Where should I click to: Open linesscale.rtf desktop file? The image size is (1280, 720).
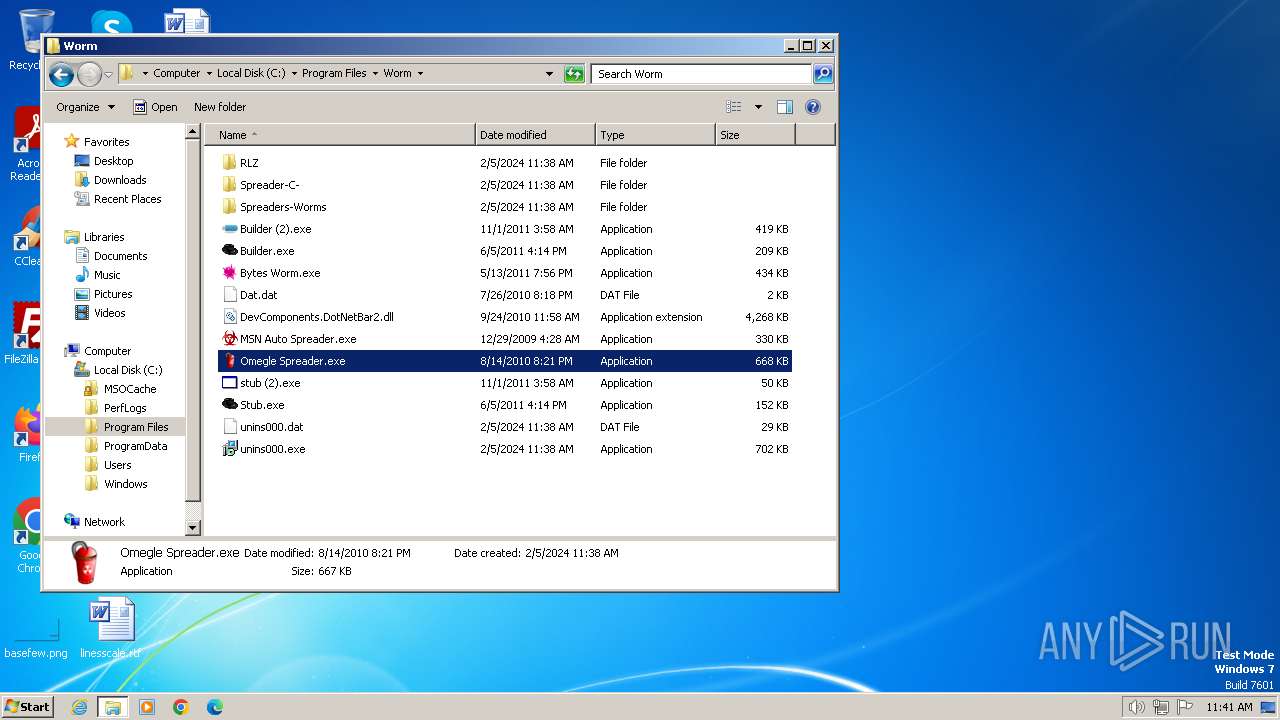click(x=110, y=630)
